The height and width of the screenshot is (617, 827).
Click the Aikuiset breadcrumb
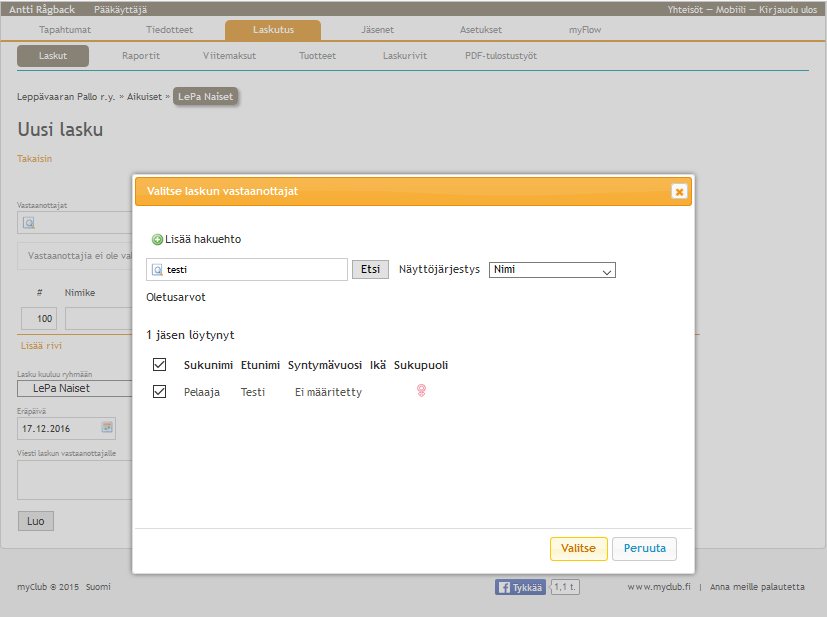coord(144,97)
